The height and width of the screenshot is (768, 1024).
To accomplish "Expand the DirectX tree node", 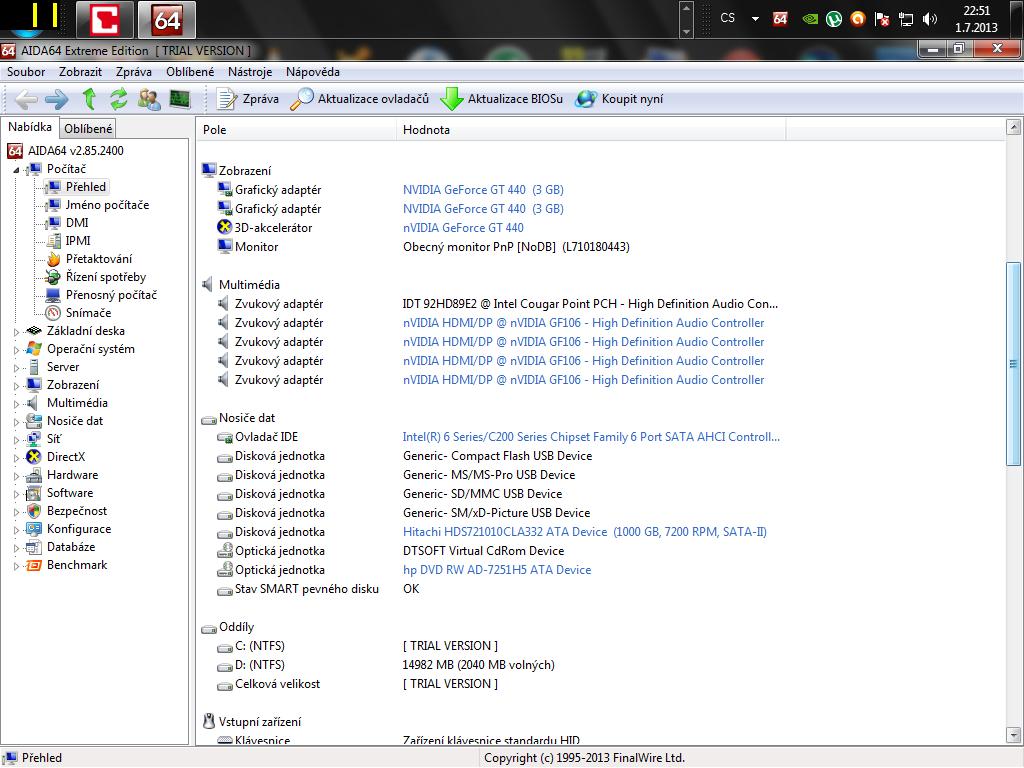I will point(16,457).
